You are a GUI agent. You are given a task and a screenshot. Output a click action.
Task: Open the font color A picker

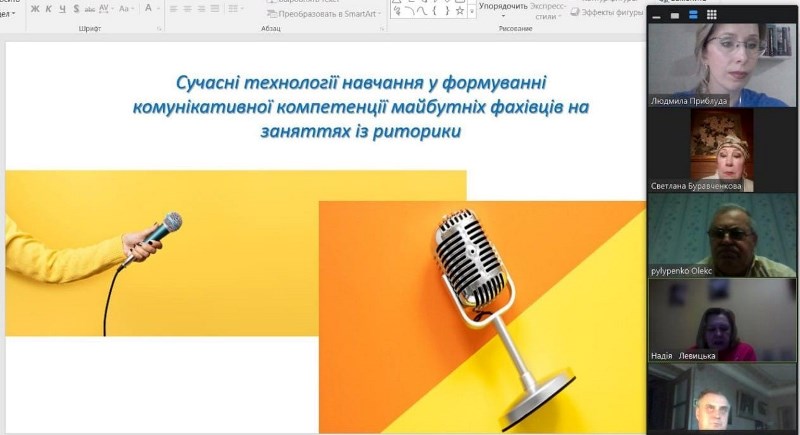pos(148,9)
